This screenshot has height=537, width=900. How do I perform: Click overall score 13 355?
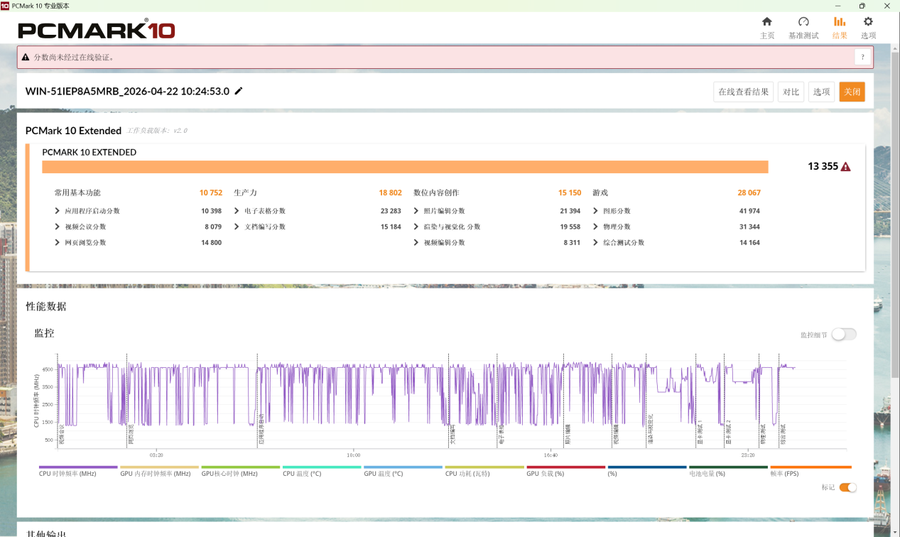click(823, 166)
